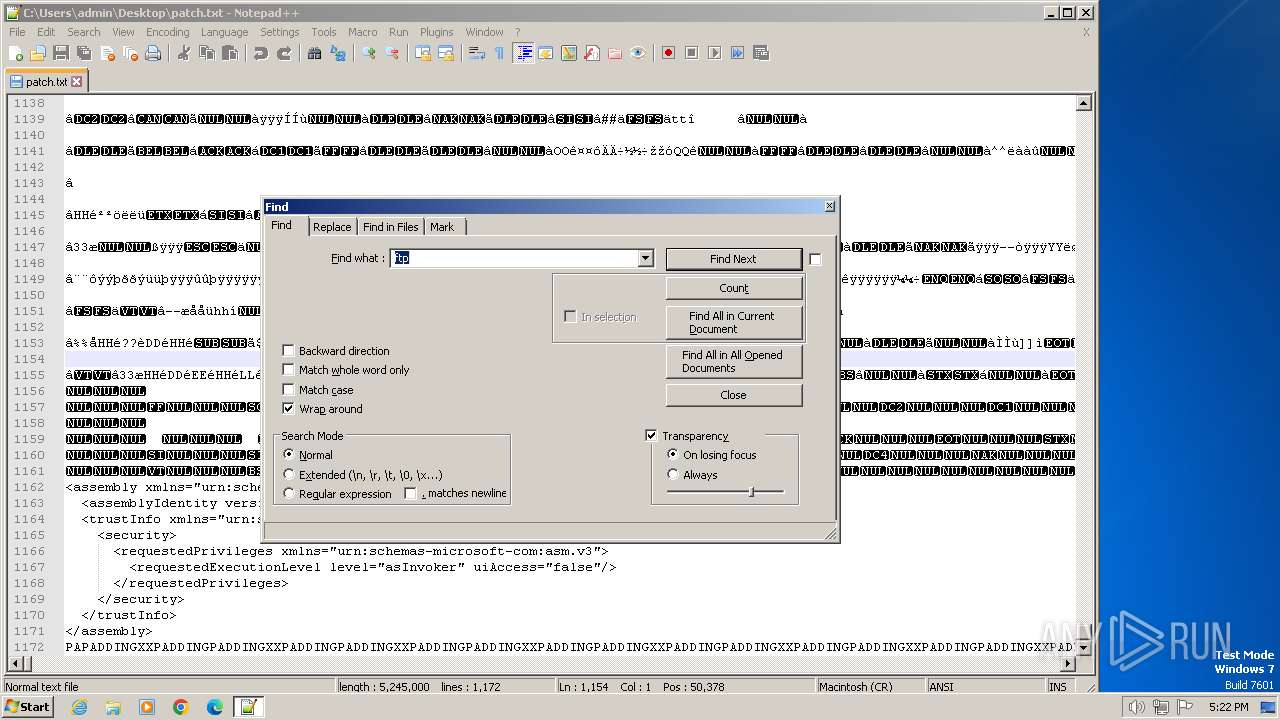Screen dimensions: 1280x720
Task: Cut the selection with the scissors icon
Action: click(183, 53)
